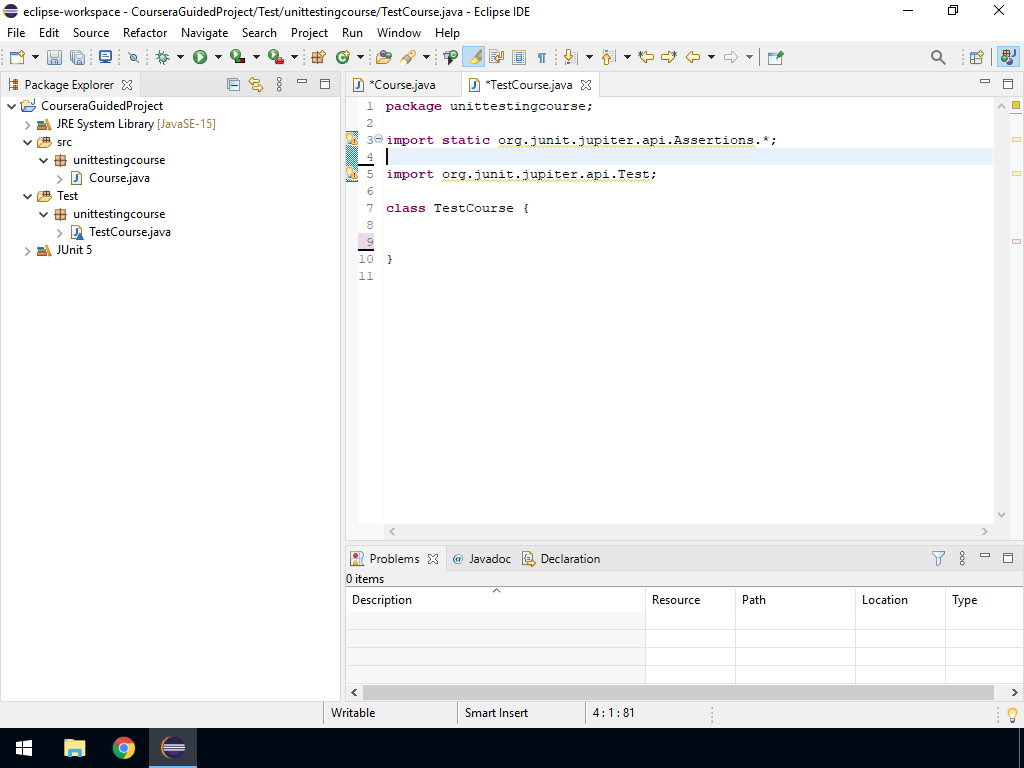Image resolution: width=1024 pixels, height=768 pixels.
Task: Expand the JRE System Library node
Action: [27, 125]
